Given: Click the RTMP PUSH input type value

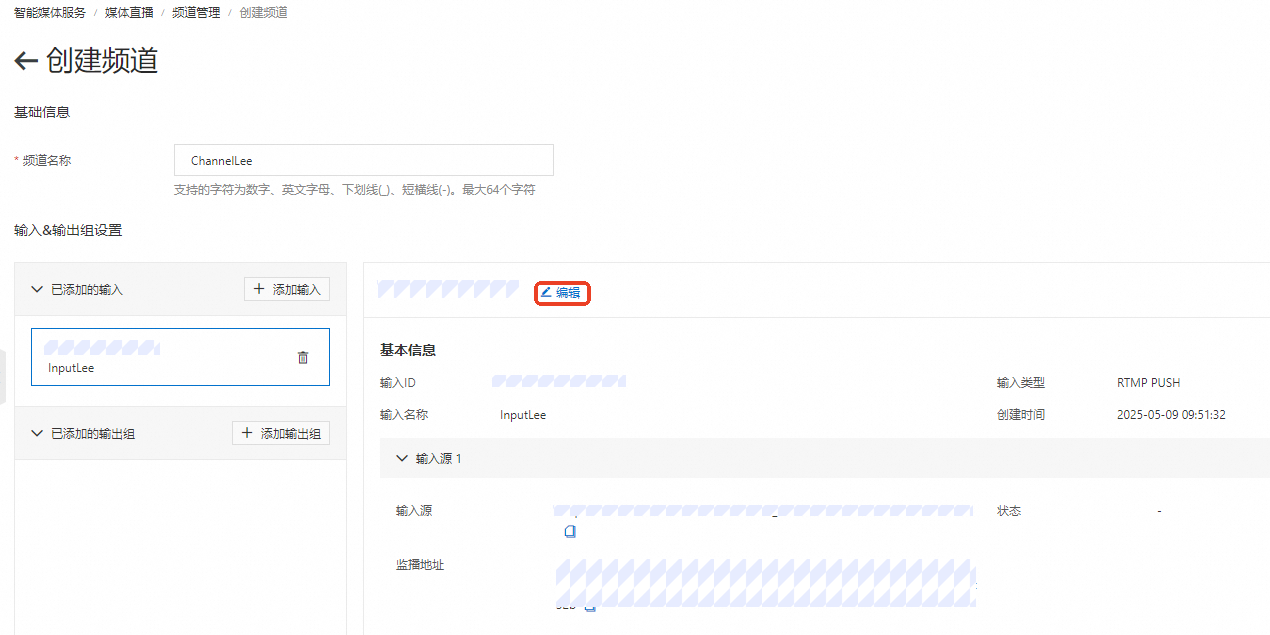Looking at the screenshot, I should click(x=1149, y=383).
